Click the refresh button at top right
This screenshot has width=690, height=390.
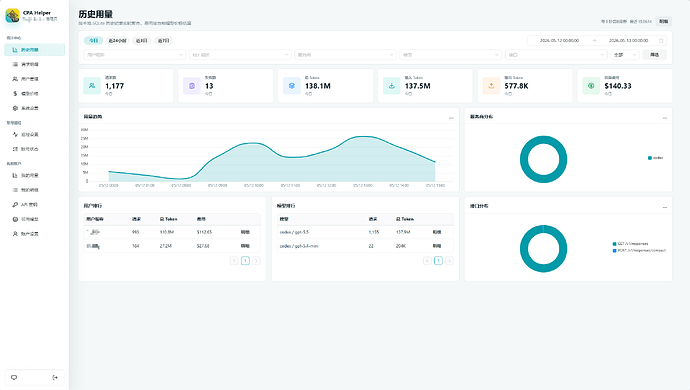click(x=664, y=21)
